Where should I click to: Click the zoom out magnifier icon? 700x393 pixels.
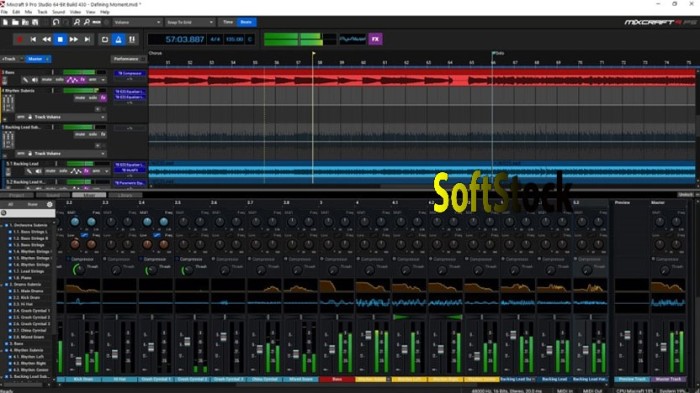87,22
